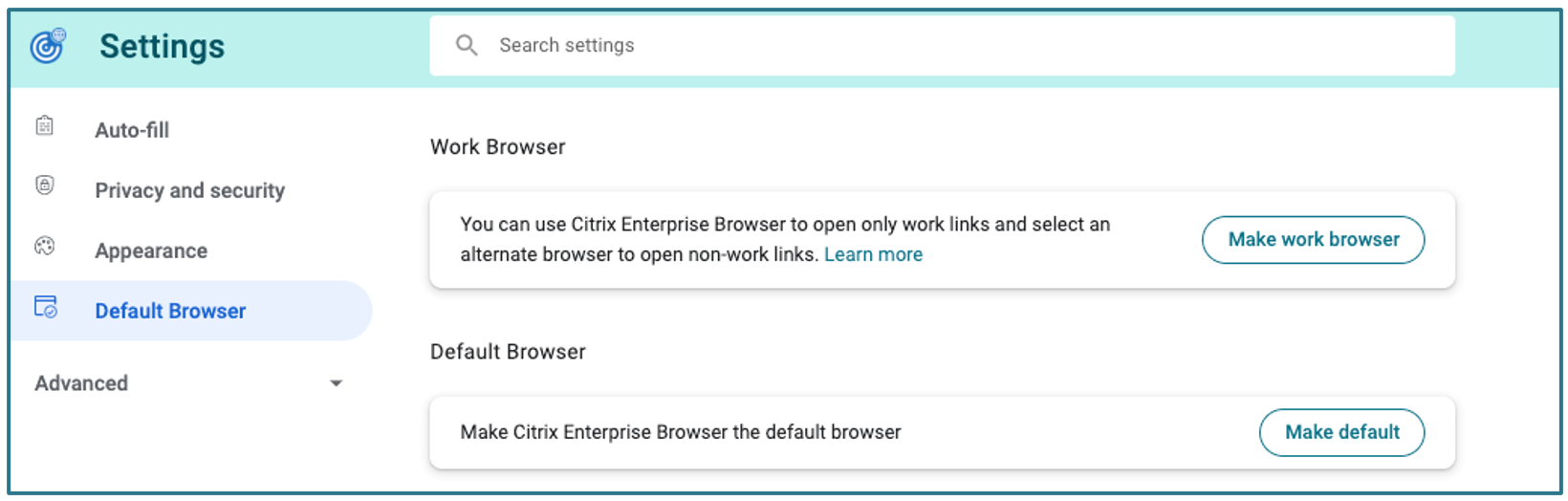
Task: Click the Default Browser section heading
Action: (508, 352)
